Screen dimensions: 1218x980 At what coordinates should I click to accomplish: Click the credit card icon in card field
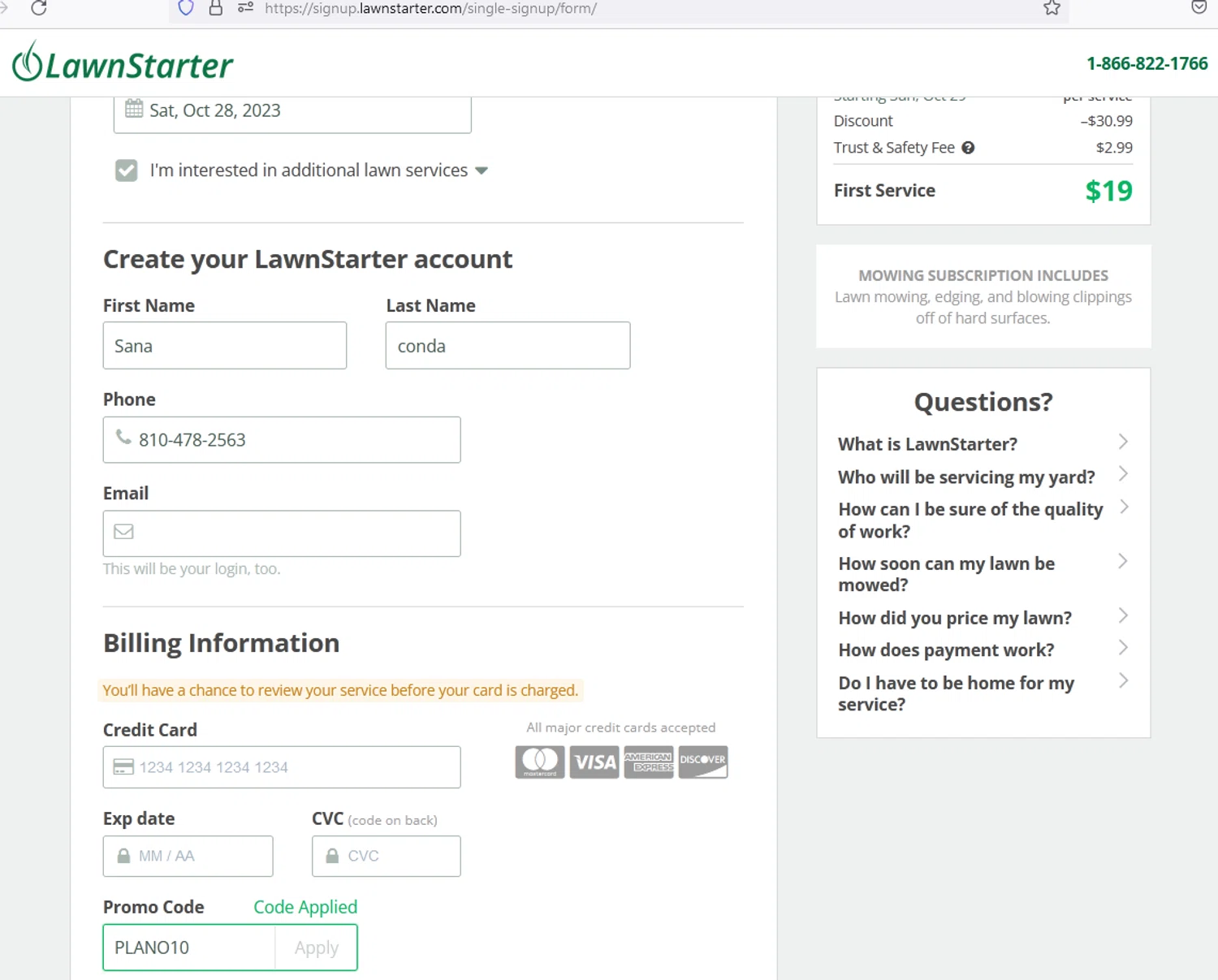click(x=123, y=767)
